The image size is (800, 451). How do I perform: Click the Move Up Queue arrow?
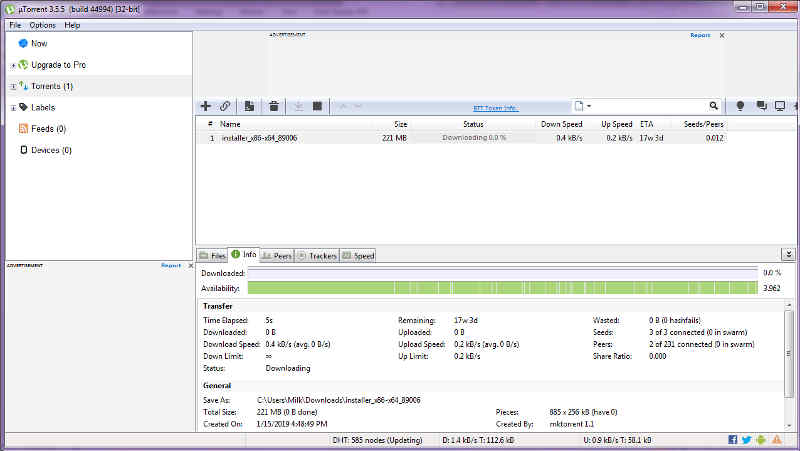[343, 106]
